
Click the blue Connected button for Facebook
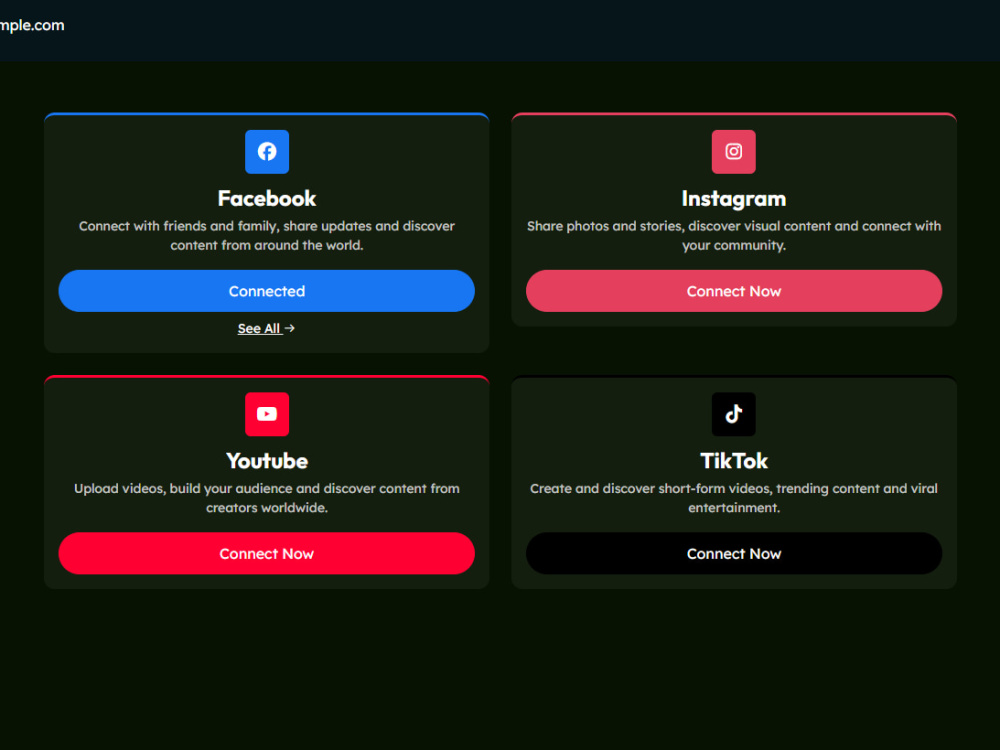267,291
